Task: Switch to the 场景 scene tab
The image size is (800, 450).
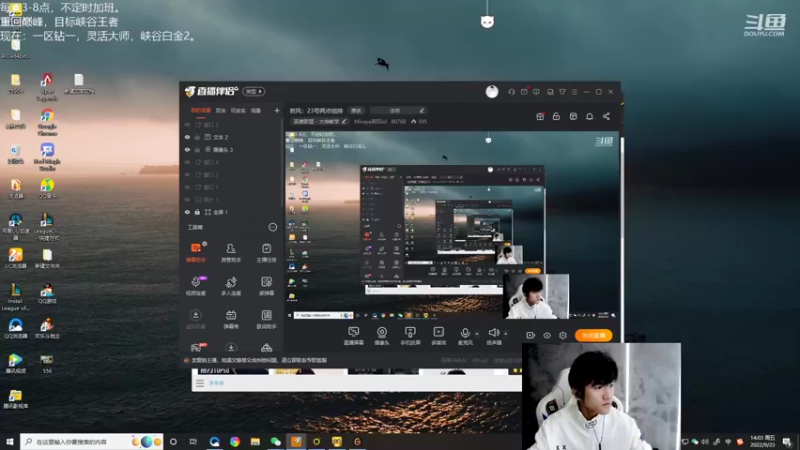Action: 256,110
